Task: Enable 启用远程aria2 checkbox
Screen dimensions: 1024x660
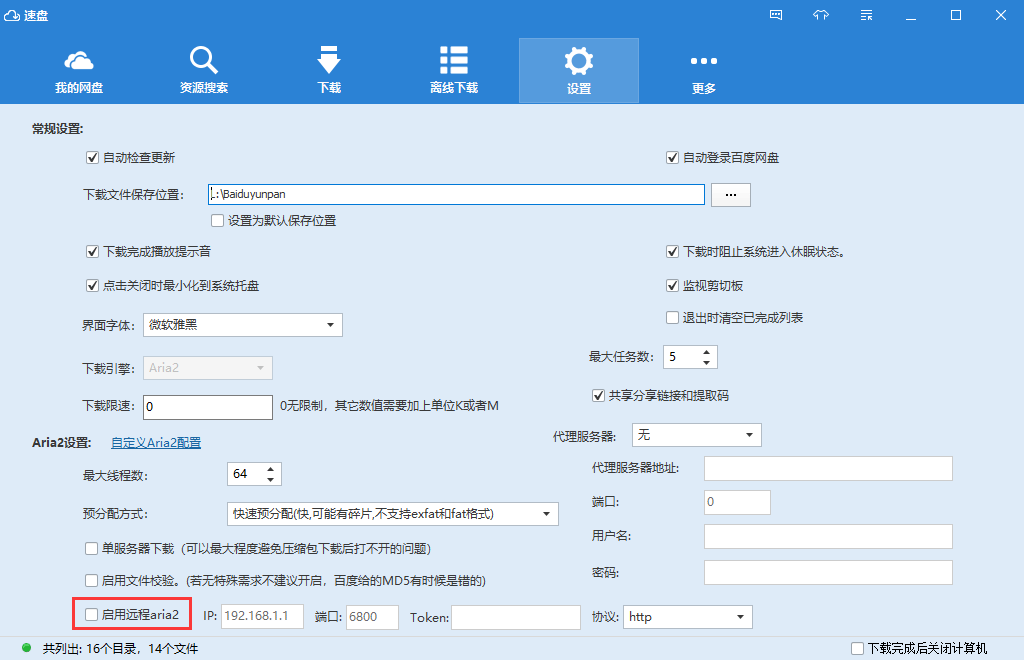Action: point(91,614)
